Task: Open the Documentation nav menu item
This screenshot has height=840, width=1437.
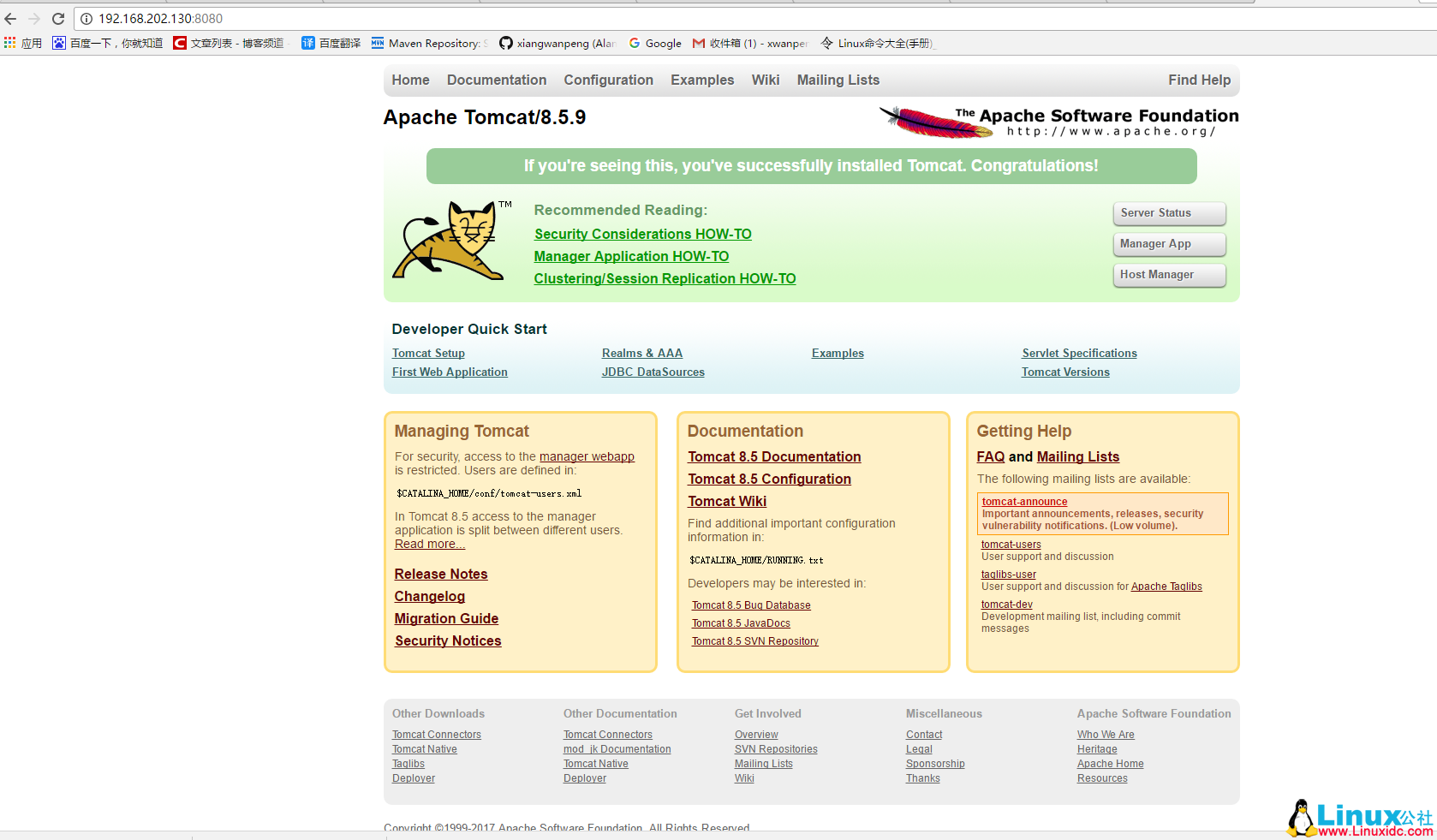Action: tap(496, 80)
